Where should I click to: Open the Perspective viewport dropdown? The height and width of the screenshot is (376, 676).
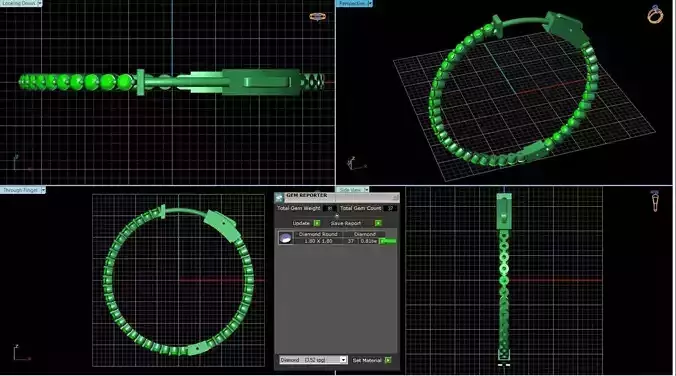pyautogui.click(x=370, y=3)
